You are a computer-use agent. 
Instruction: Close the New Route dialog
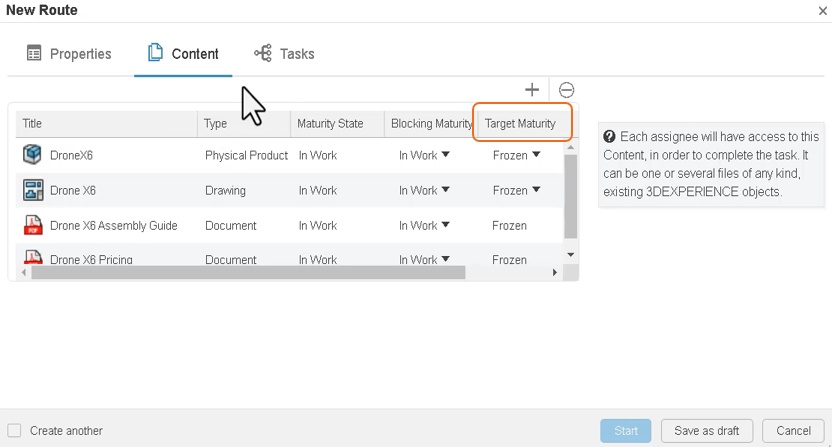pyautogui.click(x=822, y=10)
